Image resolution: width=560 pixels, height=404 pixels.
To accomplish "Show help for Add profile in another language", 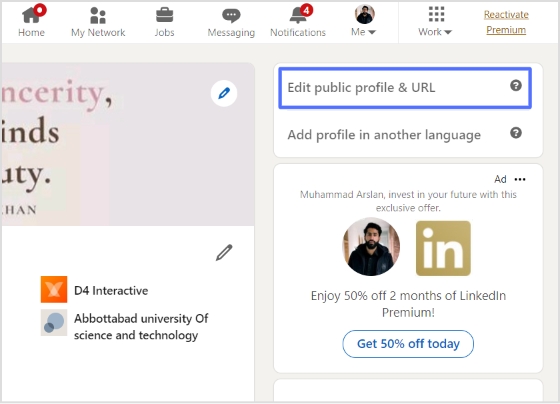I will (x=516, y=133).
